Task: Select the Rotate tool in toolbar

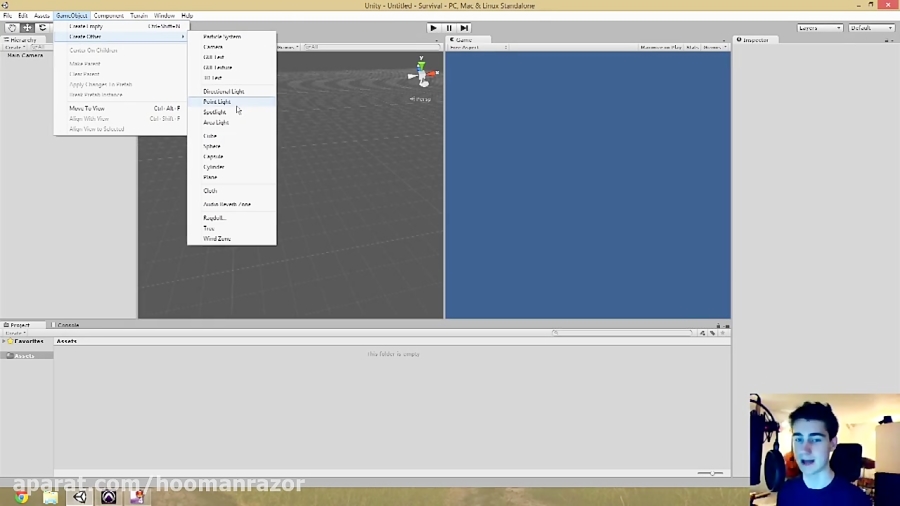Action: click(42, 28)
